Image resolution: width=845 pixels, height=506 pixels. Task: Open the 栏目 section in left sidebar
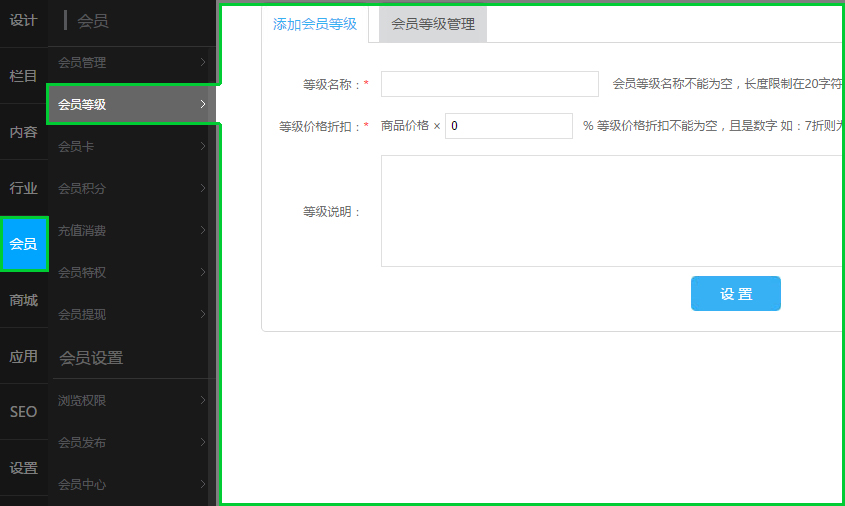point(23,76)
